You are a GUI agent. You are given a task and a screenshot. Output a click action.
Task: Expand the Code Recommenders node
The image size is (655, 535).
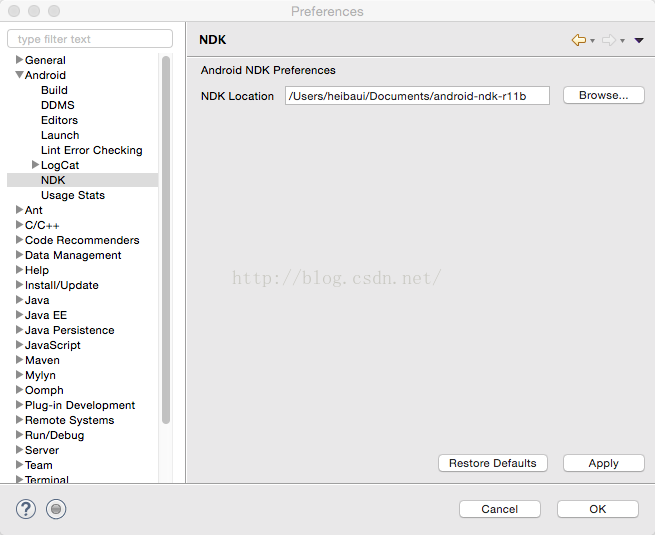point(19,240)
